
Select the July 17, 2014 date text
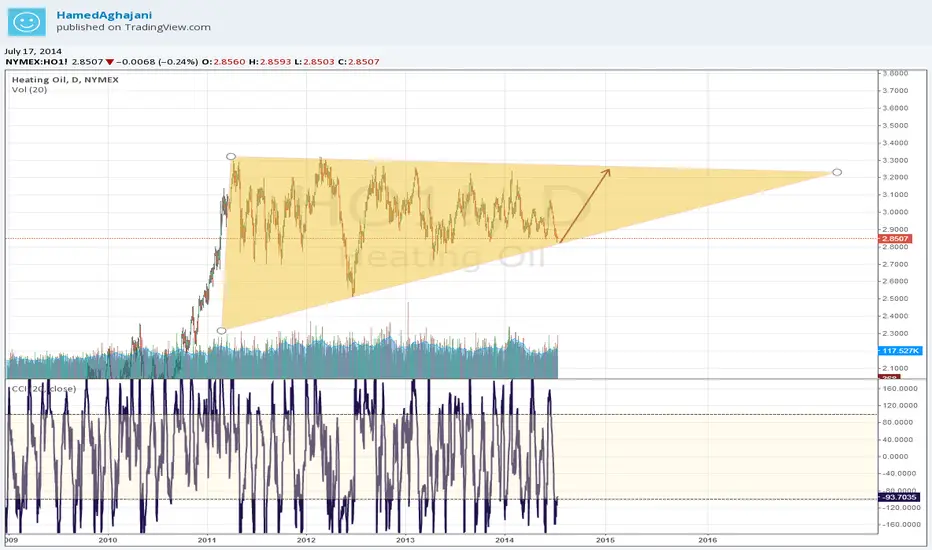pos(33,51)
